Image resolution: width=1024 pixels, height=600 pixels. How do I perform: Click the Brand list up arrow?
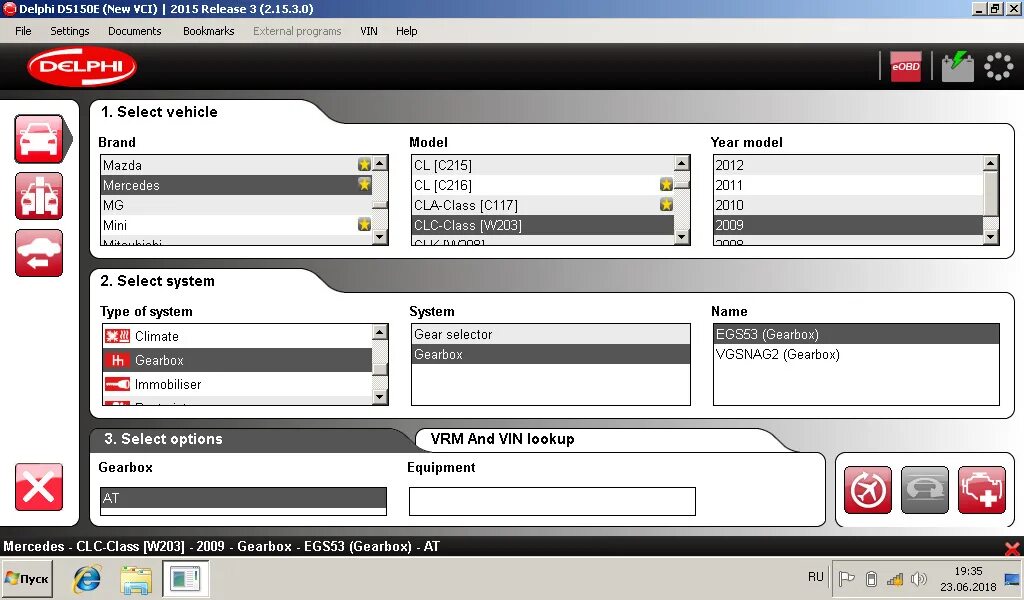point(380,163)
